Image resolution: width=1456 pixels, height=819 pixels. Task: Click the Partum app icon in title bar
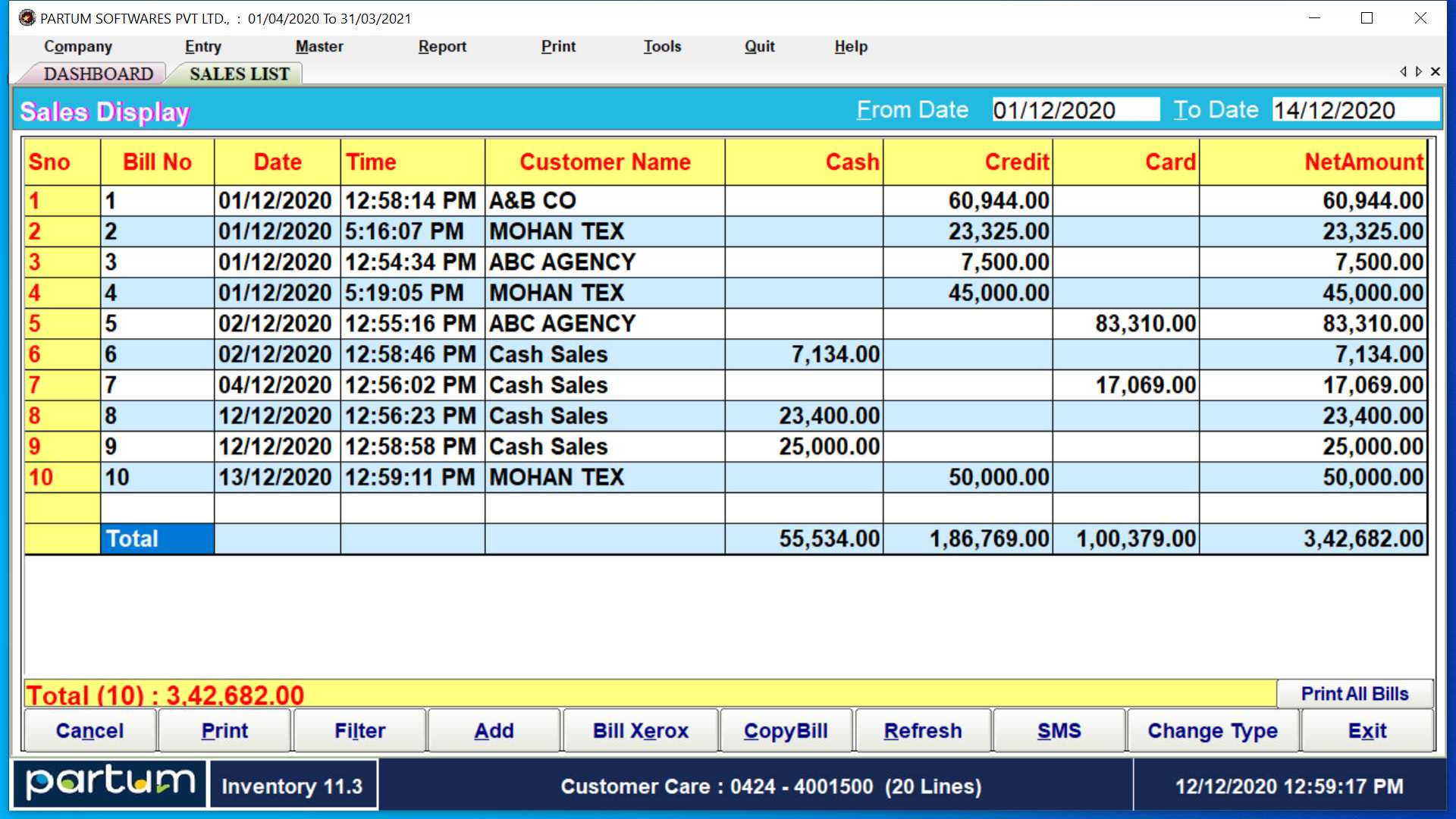click(27, 17)
